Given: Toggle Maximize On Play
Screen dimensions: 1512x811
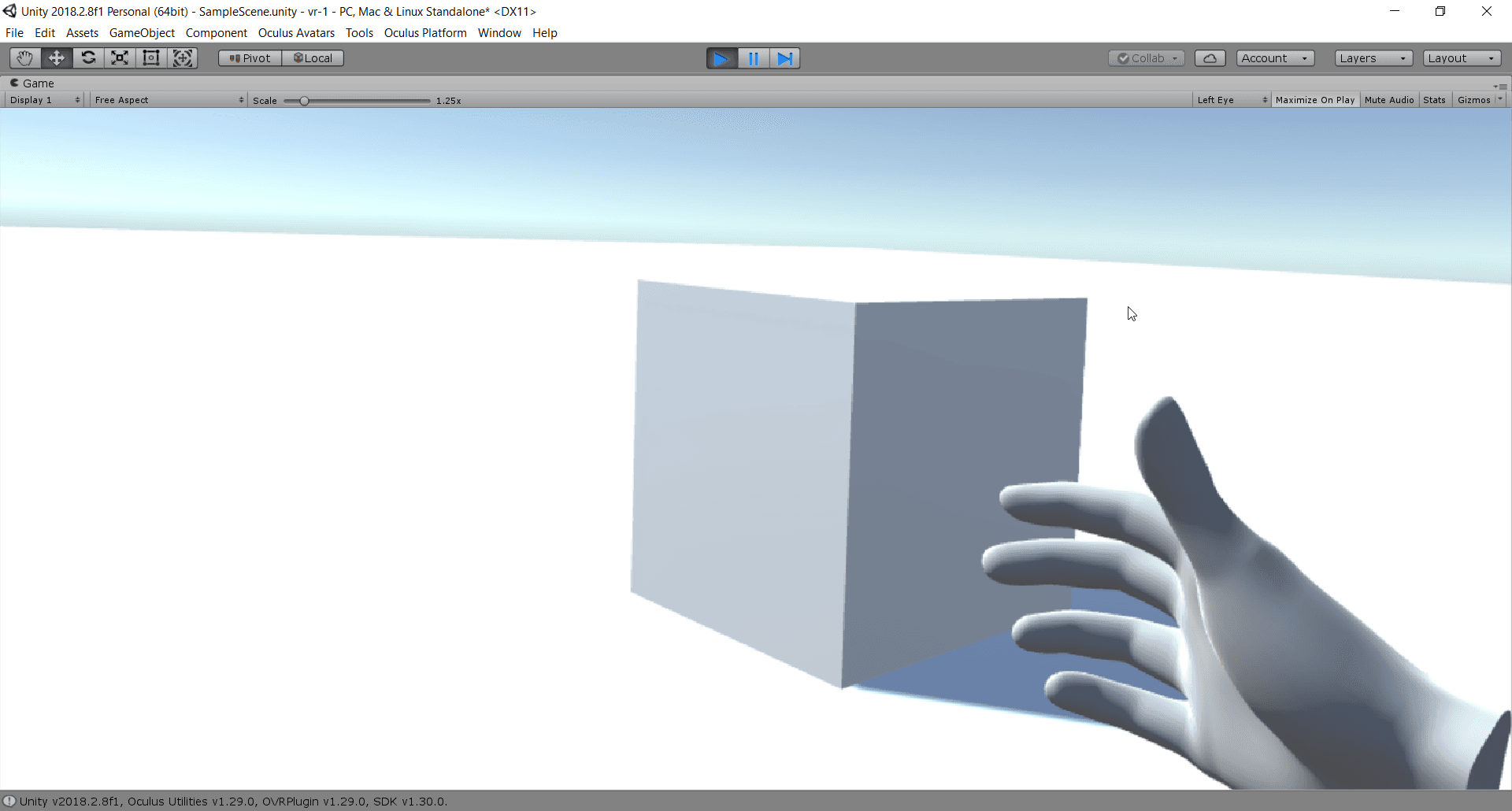Looking at the screenshot, I should [x=1315, y=100].
